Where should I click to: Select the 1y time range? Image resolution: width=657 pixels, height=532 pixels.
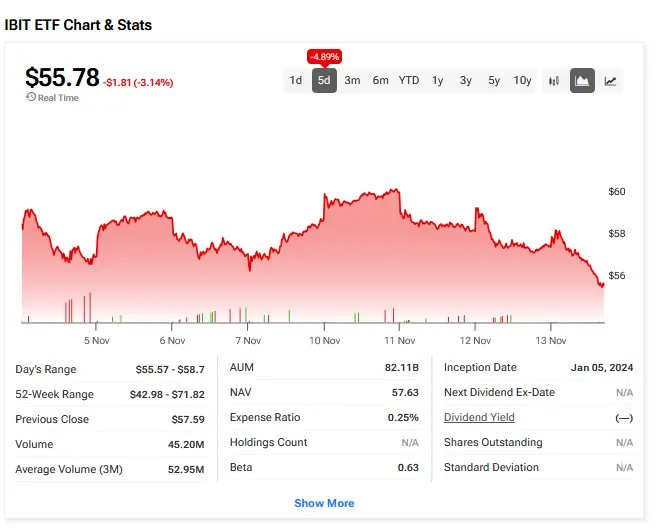click(438, 81)
